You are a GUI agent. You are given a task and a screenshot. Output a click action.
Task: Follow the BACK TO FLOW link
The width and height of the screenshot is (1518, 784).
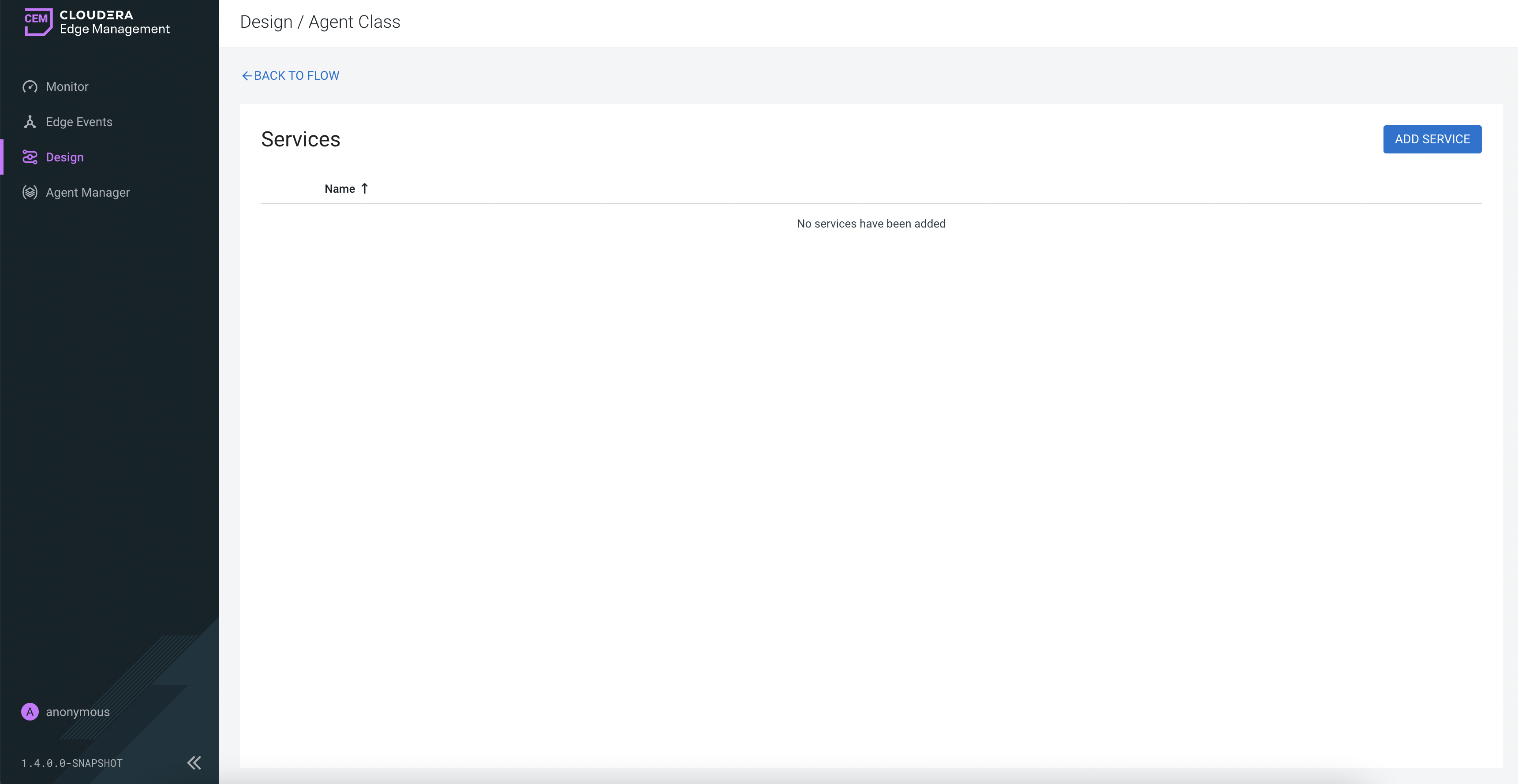[296, 76]
